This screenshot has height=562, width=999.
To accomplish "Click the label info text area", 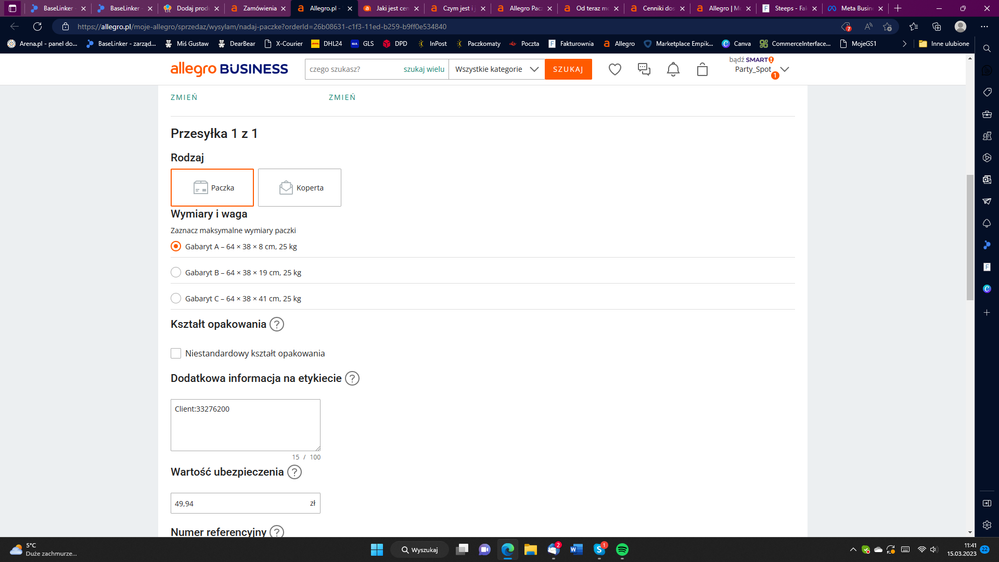I will point(245,425).
